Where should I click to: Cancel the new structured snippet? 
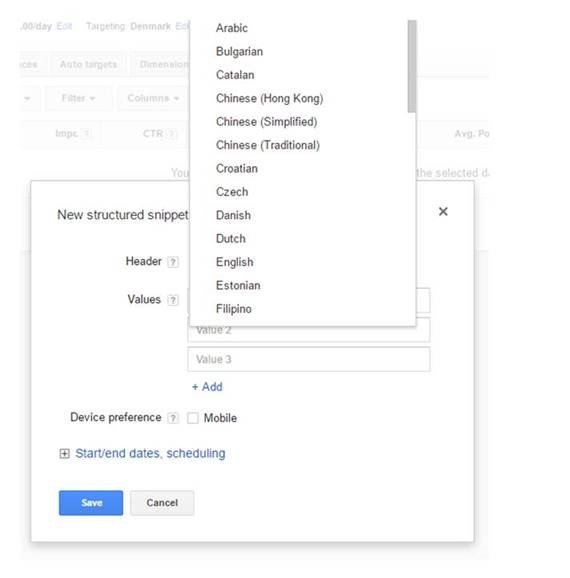tap(162, 503)
